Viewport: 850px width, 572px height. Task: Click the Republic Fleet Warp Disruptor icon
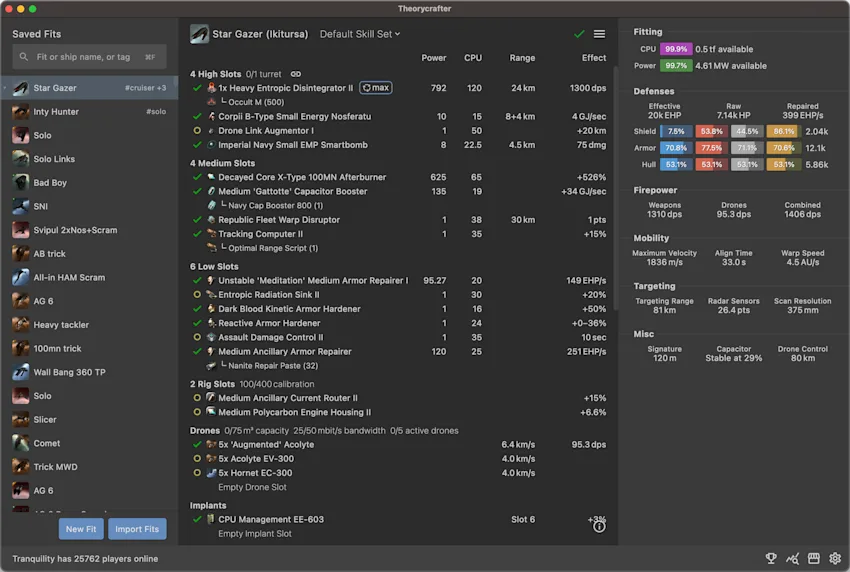pos(211,220)
